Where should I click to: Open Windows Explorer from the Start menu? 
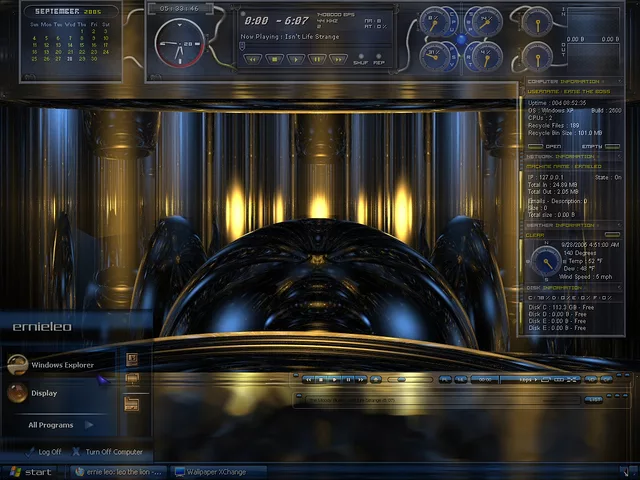pyautogui.click(x=62, y=365)
